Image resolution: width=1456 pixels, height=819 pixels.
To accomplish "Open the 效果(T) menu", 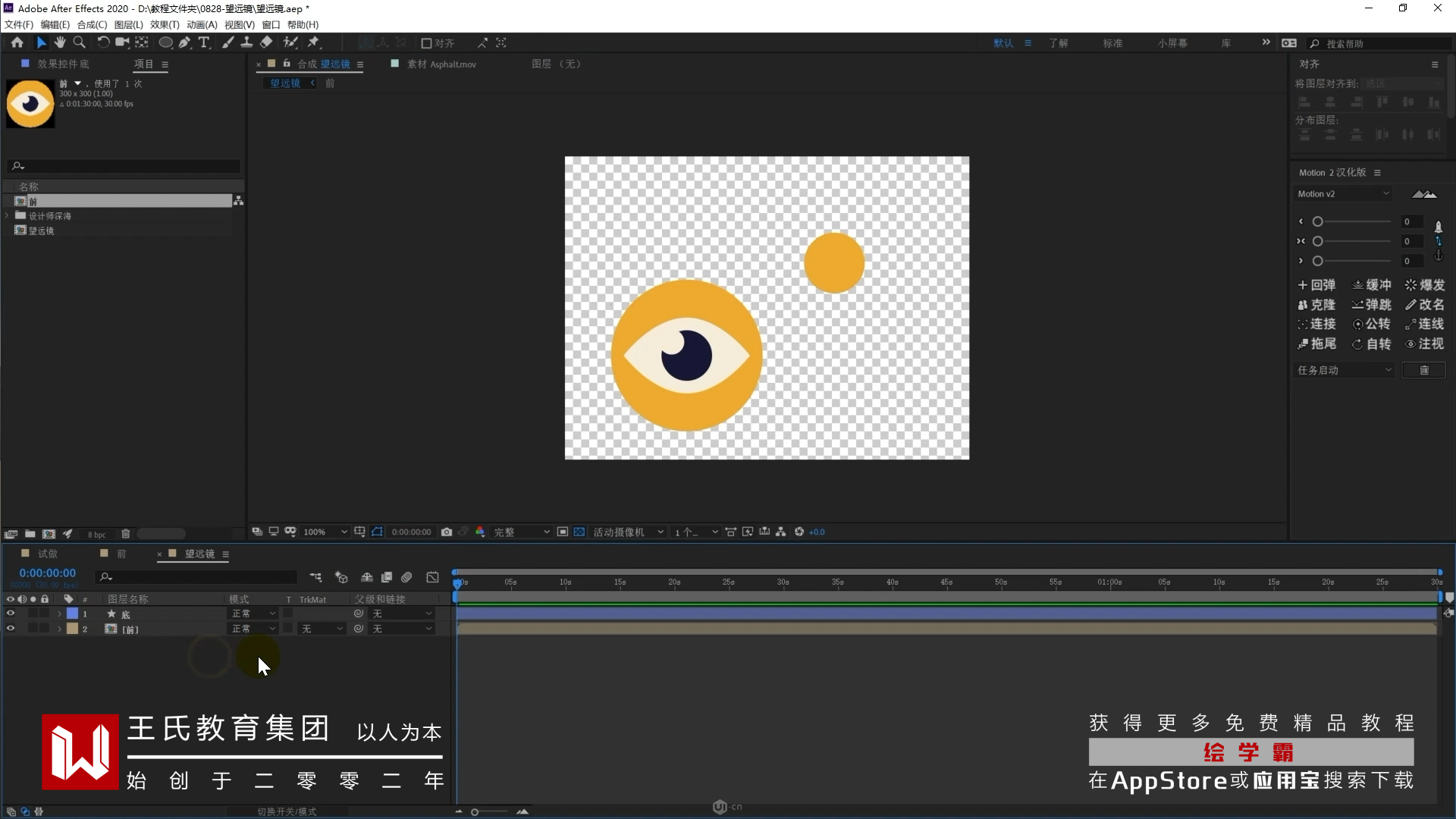I will (x=165, y=24).
